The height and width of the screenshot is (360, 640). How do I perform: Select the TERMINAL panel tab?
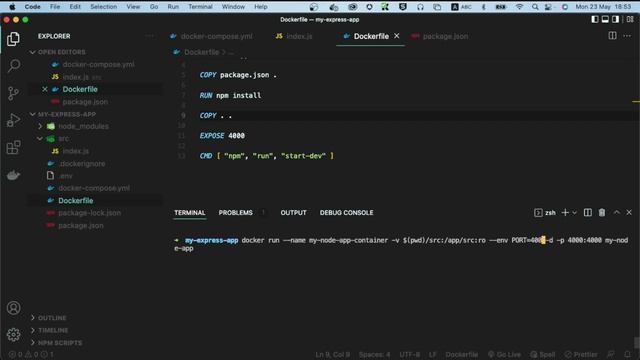click(x=190, y=213)
